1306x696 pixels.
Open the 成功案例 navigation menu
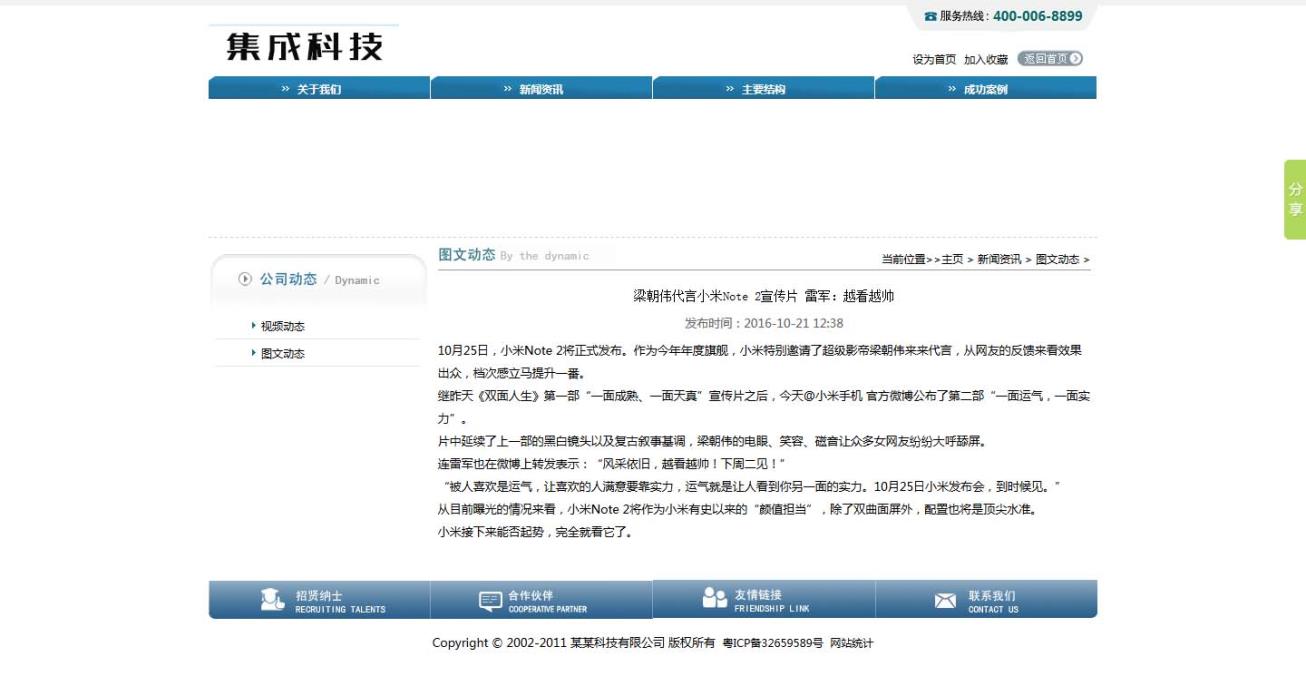tap(986, 89)
